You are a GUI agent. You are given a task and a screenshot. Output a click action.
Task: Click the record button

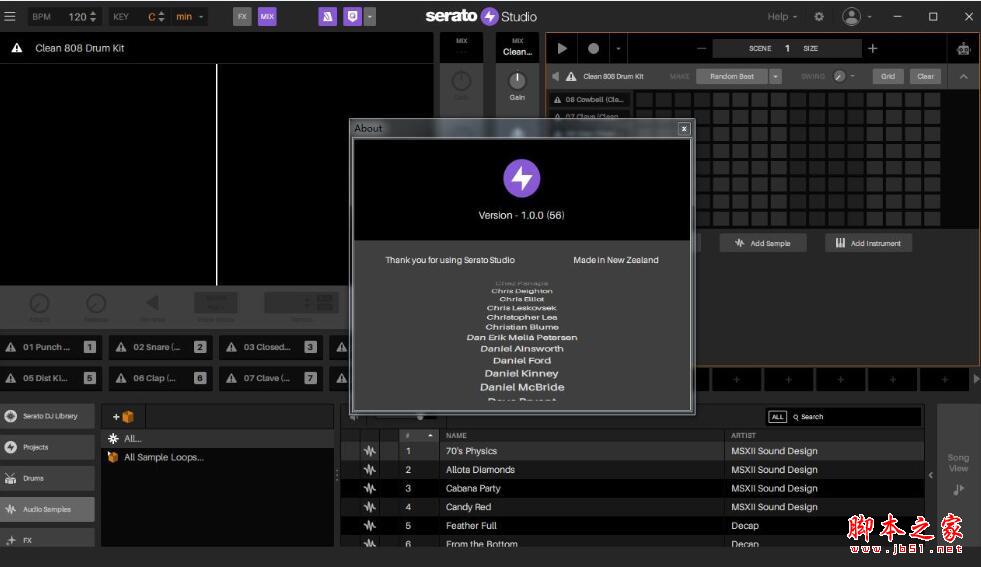593,48
